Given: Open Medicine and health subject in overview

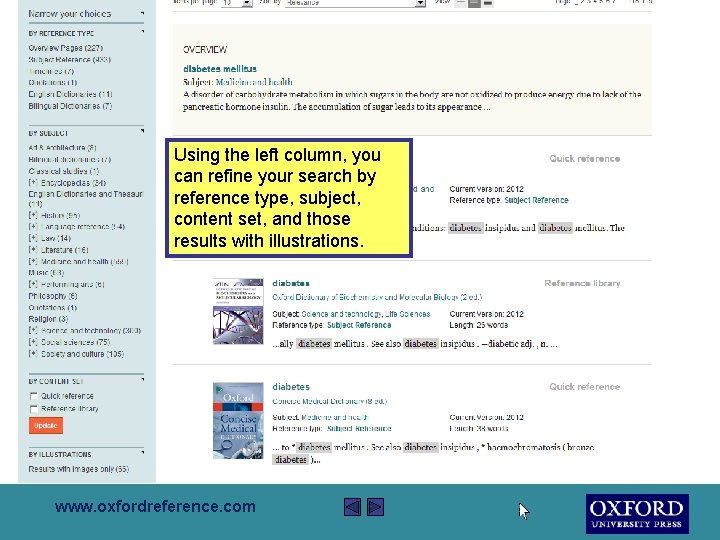Looking at the screenshot, I should (x=254, y=82).
